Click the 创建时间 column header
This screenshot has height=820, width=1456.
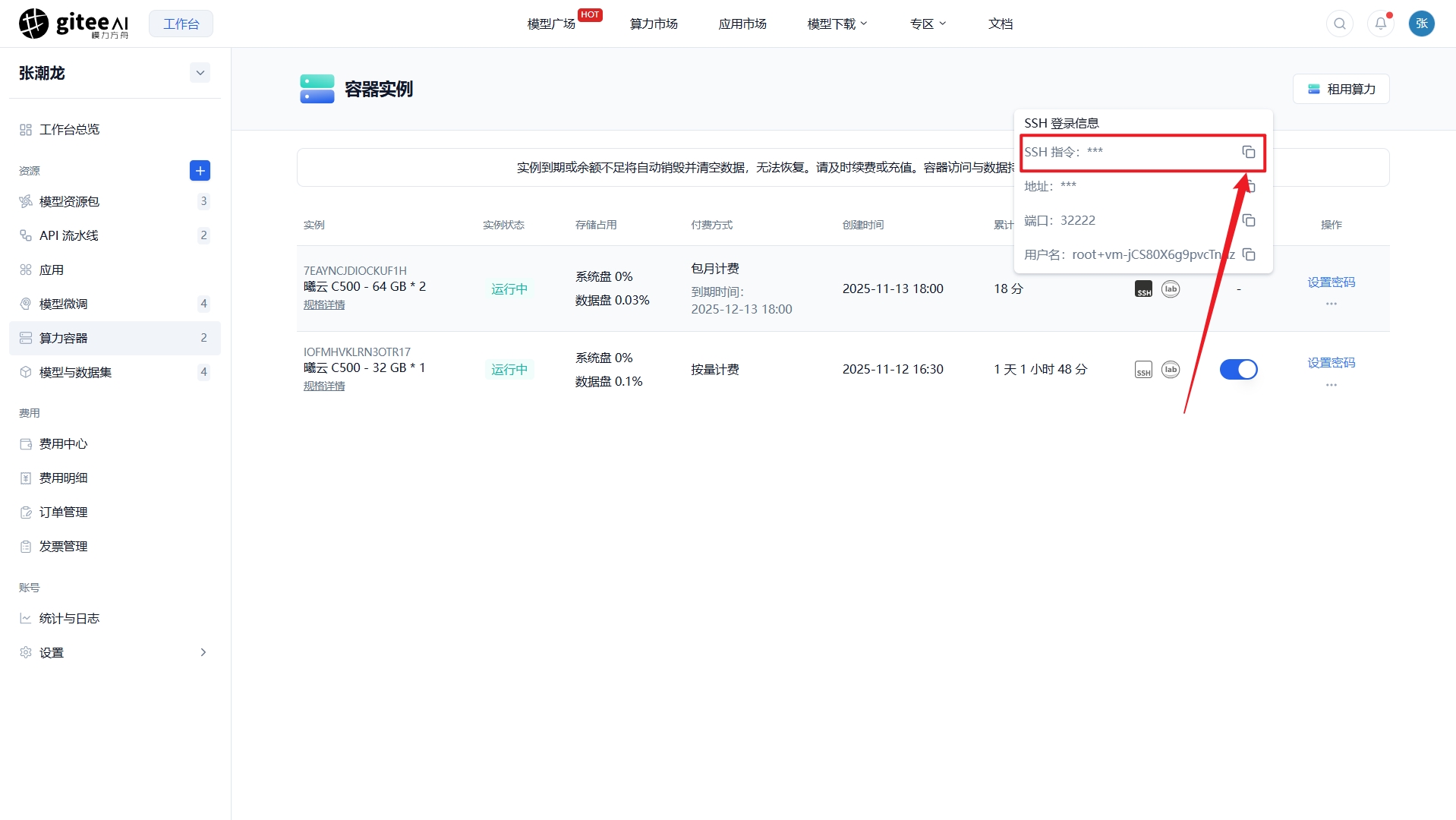[862, 225]
